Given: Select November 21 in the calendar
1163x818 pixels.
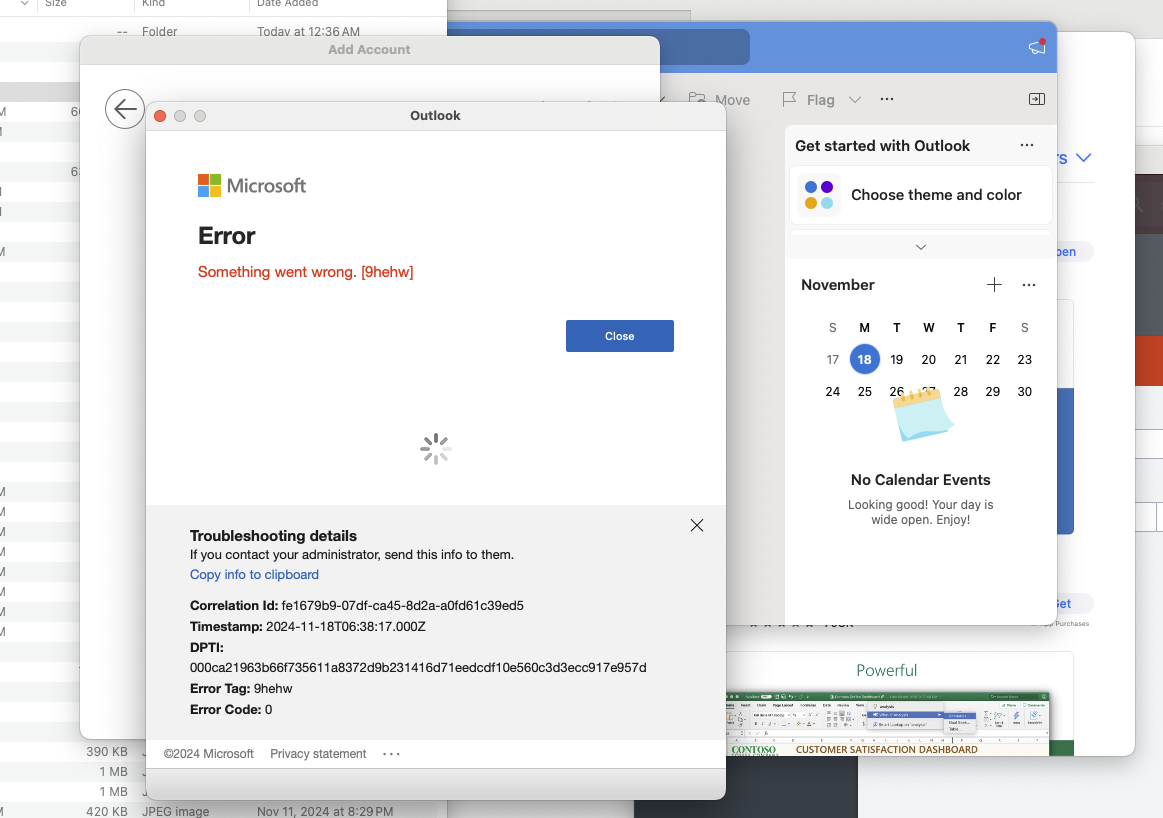Looking at the screenshot, I should click(x=961, y=360).
